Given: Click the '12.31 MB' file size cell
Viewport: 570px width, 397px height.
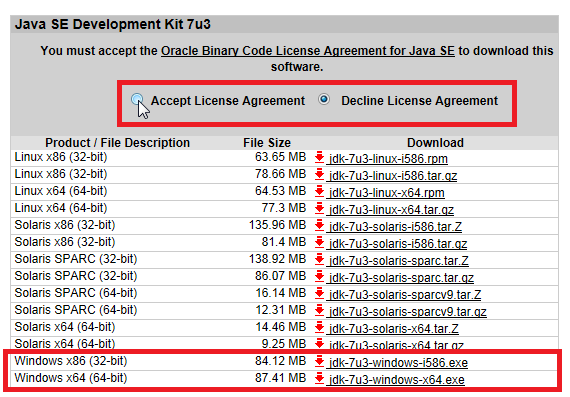Looking at the screenshot, I should coord(281,310).
